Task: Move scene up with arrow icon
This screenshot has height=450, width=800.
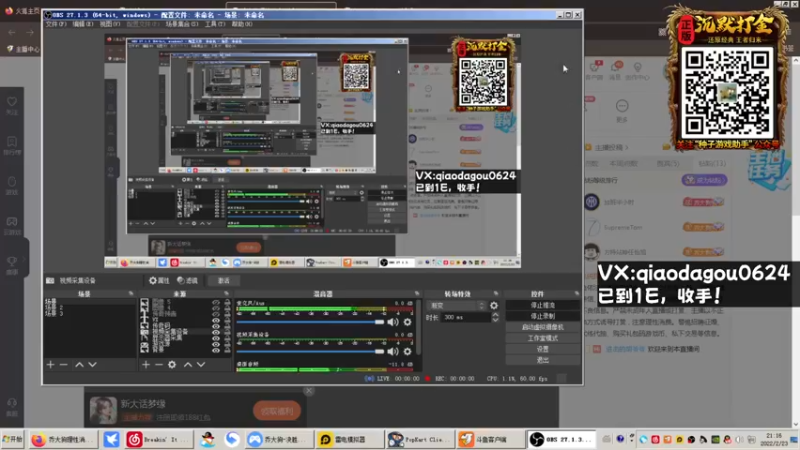Action: click(79, 365)
